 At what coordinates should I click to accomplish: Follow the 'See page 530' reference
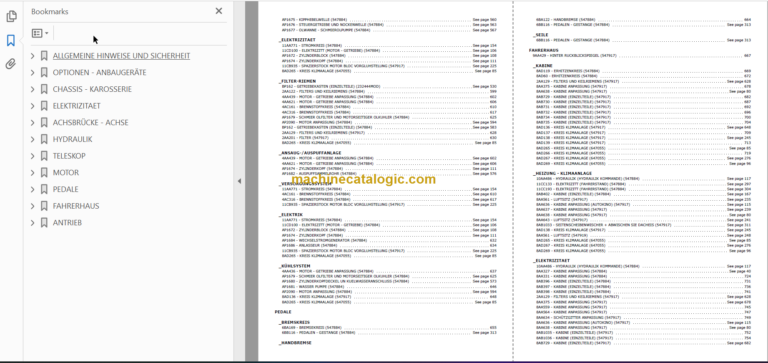click(484, 86)
